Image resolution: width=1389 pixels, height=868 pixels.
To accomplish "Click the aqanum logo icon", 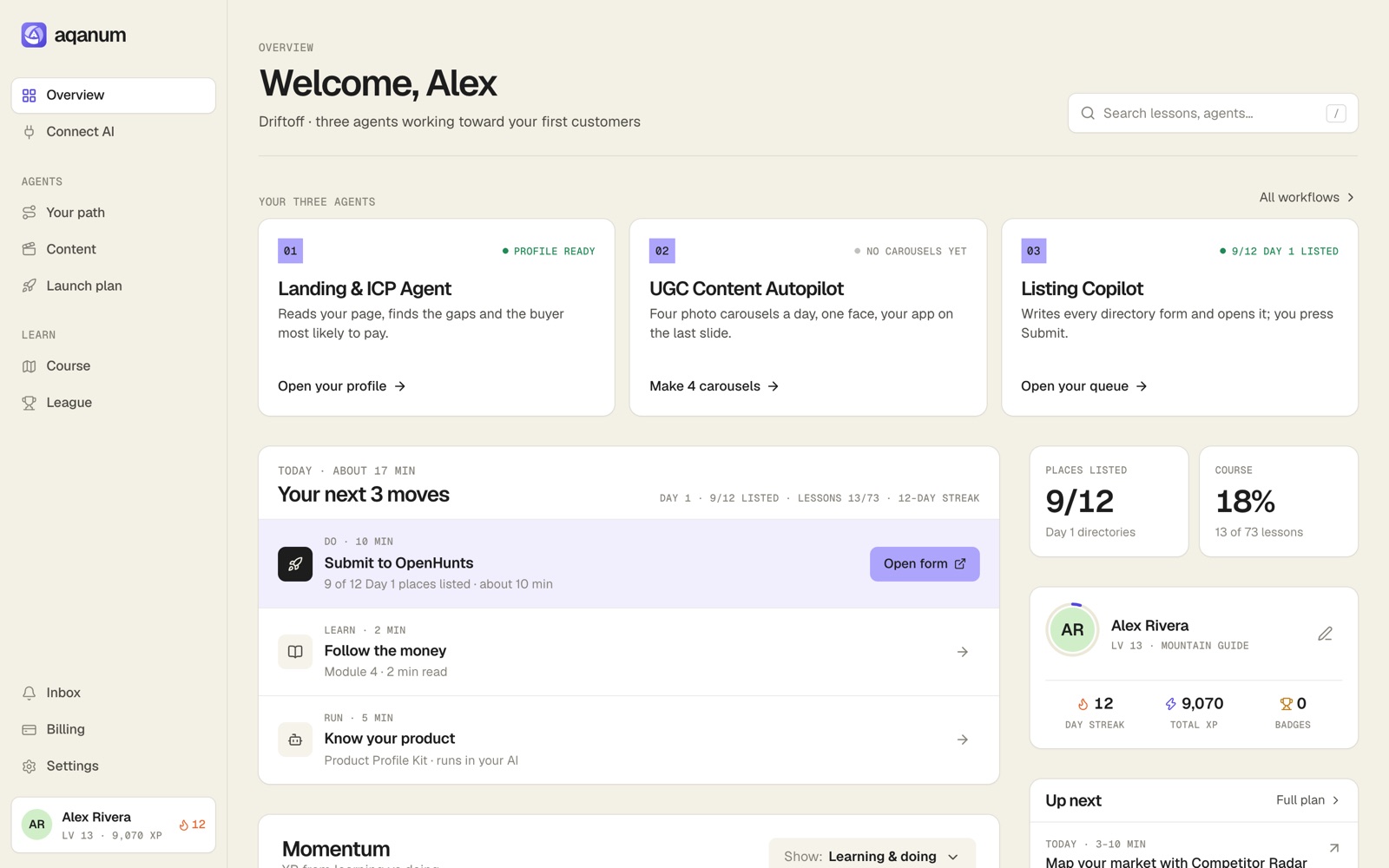I will (34, 35).
